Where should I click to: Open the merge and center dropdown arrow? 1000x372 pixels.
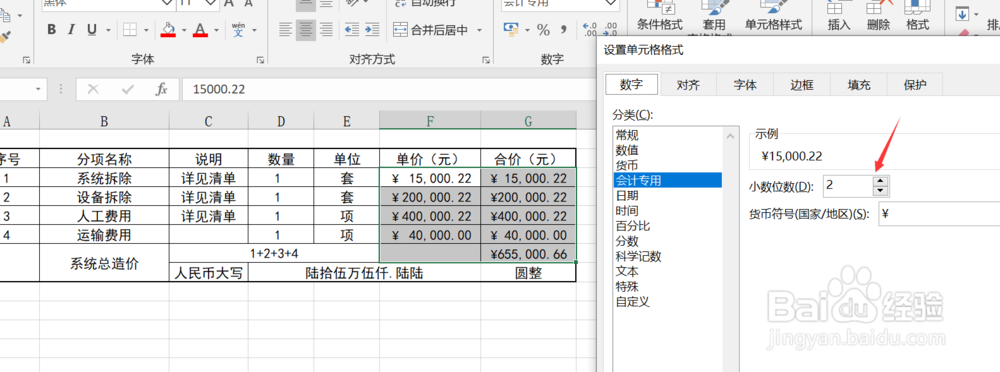[x=479, y=30]
